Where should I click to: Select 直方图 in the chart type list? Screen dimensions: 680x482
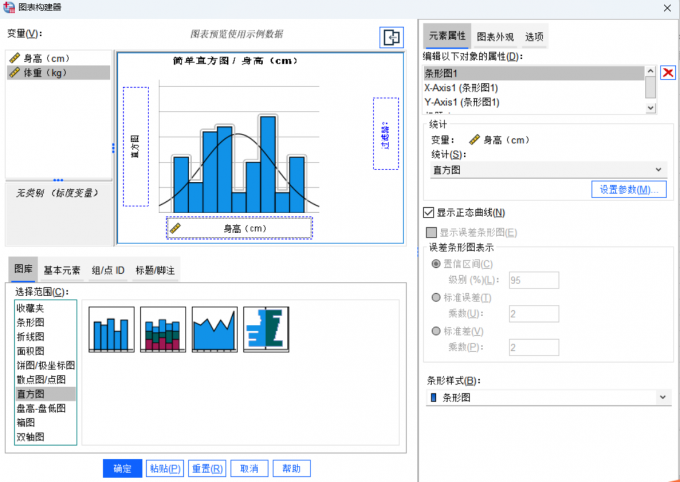coord(45,394)
